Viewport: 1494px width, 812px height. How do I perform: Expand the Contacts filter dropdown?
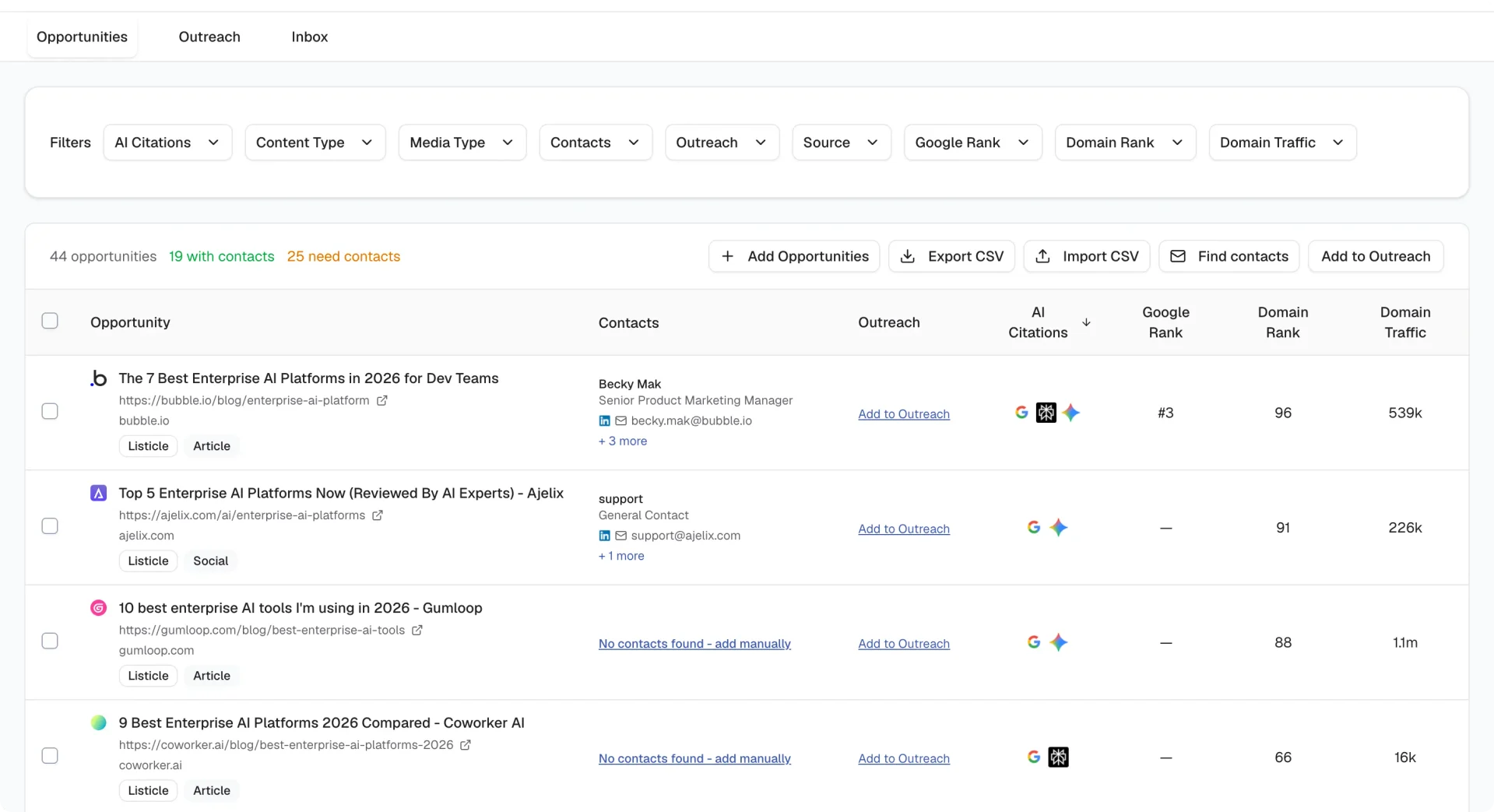[596, 142]
